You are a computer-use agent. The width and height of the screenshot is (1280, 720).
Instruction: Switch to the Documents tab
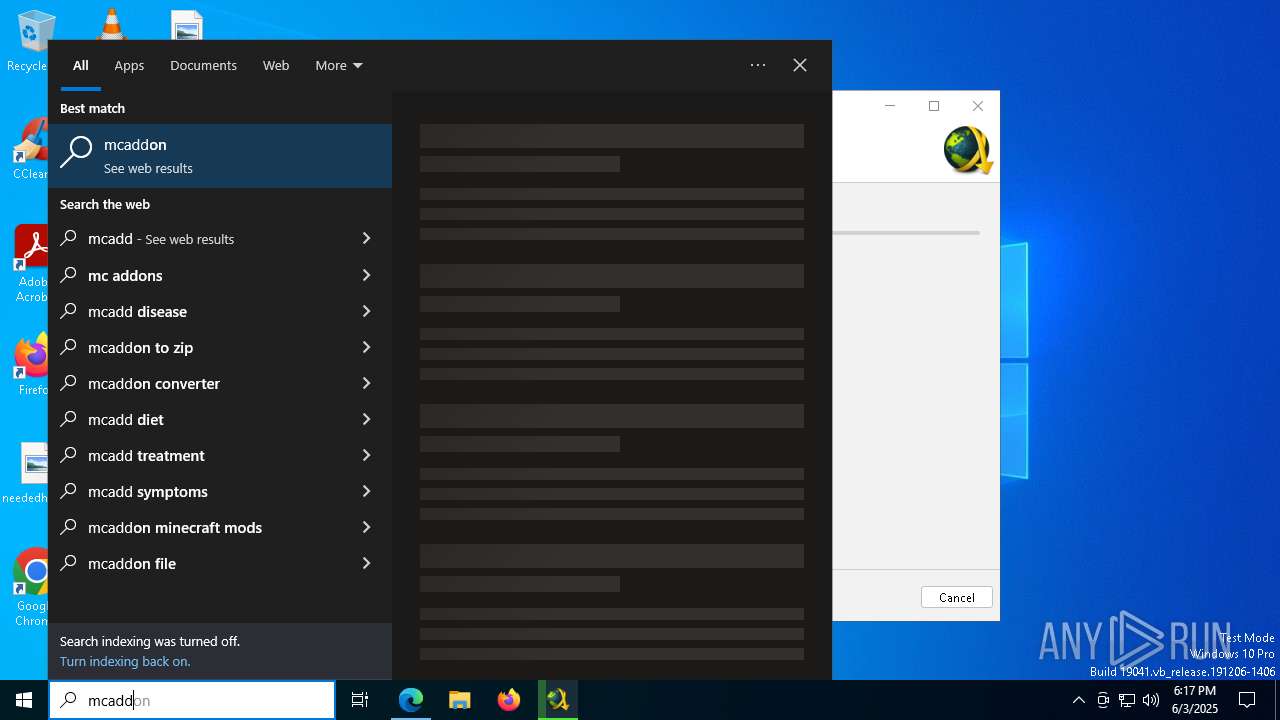203,66
